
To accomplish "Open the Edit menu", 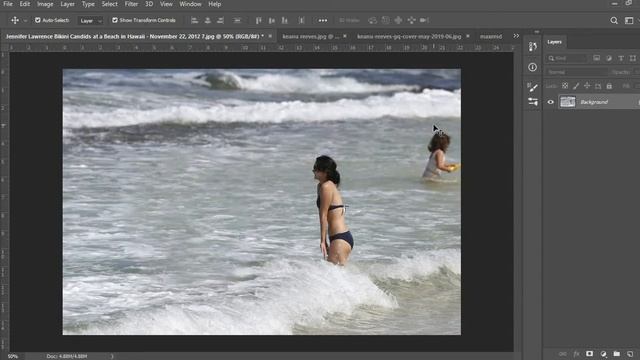I will [25, 4].
